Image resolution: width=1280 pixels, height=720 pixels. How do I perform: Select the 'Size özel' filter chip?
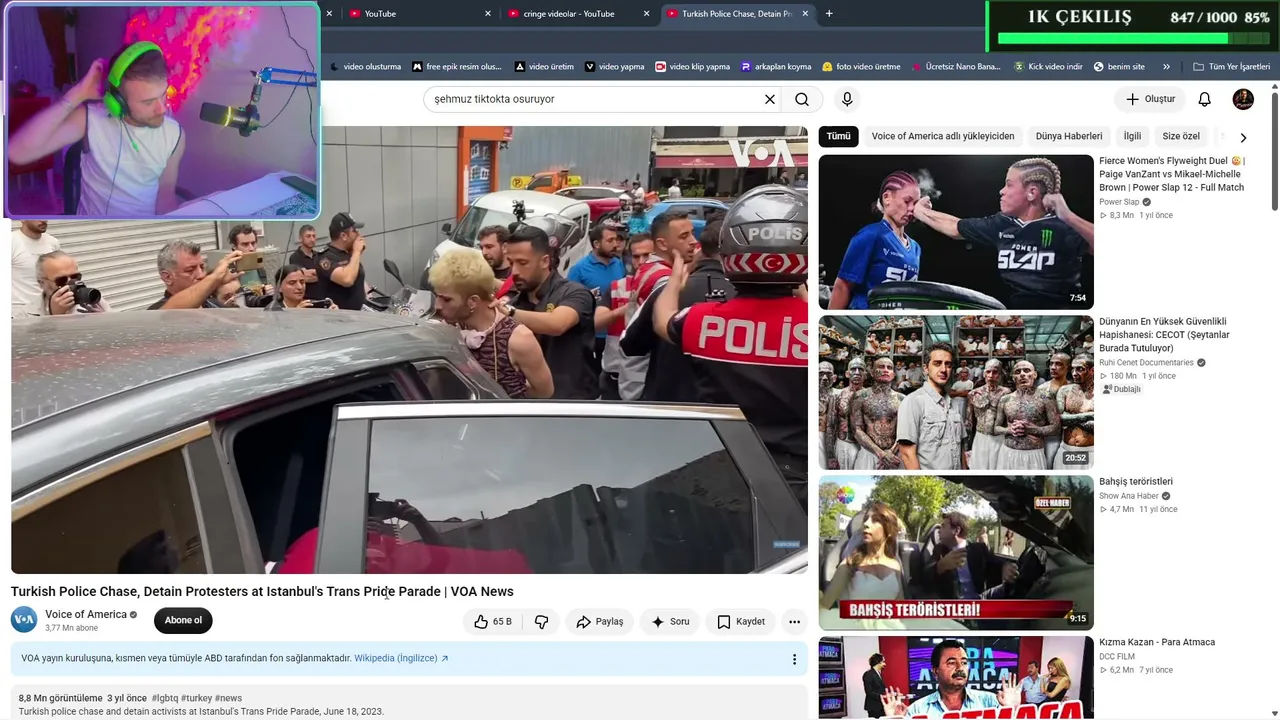[x=1181, y=136]
